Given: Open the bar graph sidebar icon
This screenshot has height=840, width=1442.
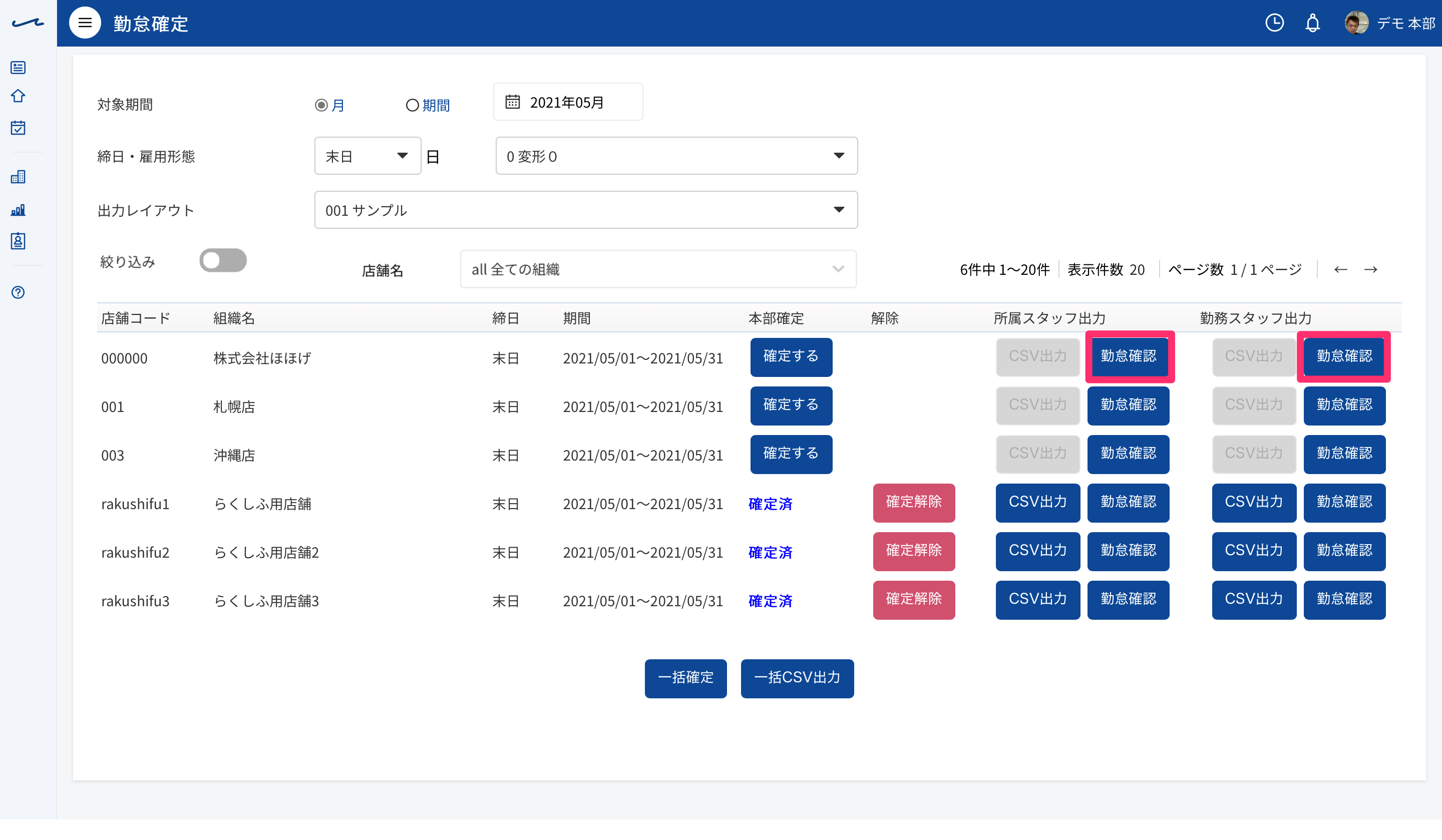Looking at the screenshot, I should (x=19, y=209).
